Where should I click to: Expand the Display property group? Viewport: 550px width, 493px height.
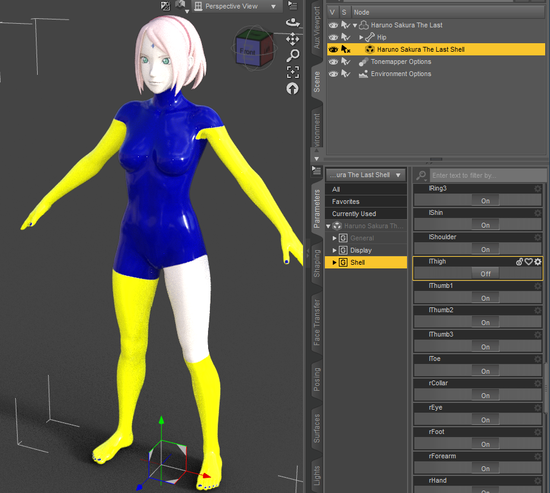334,251
